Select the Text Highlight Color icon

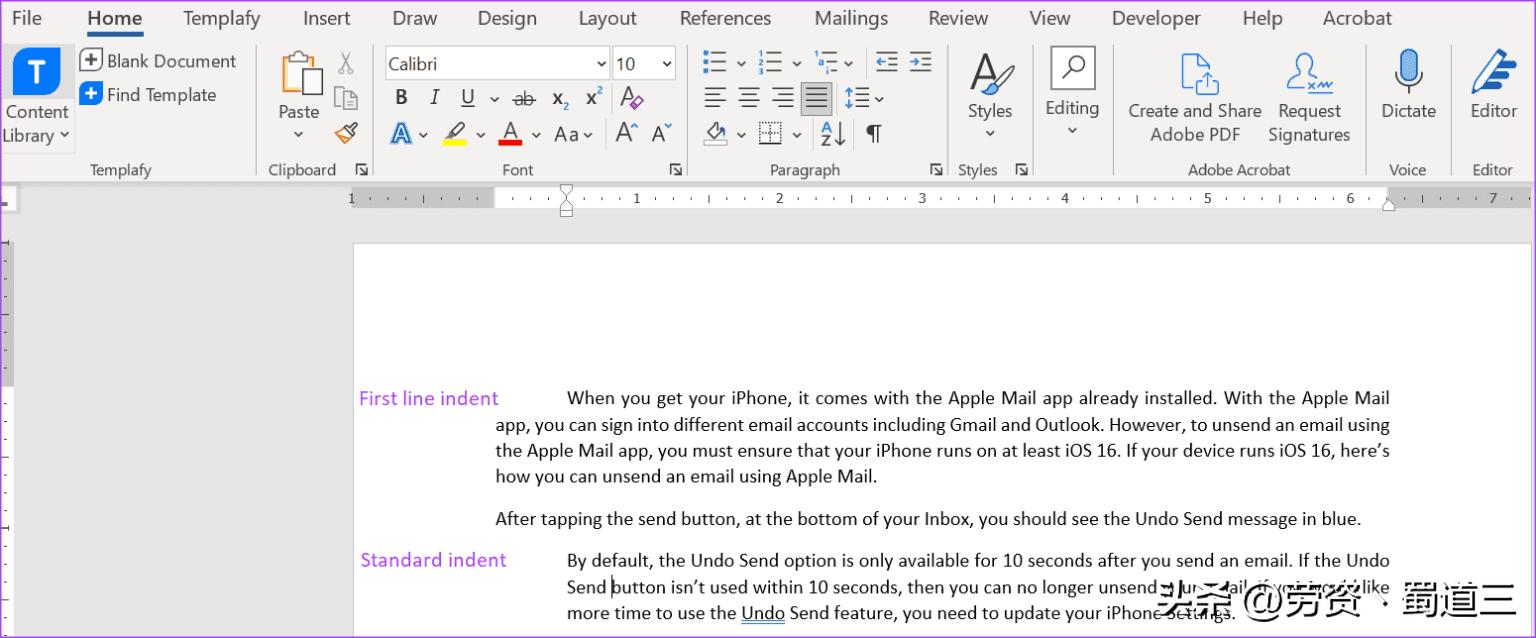[457, 133]
